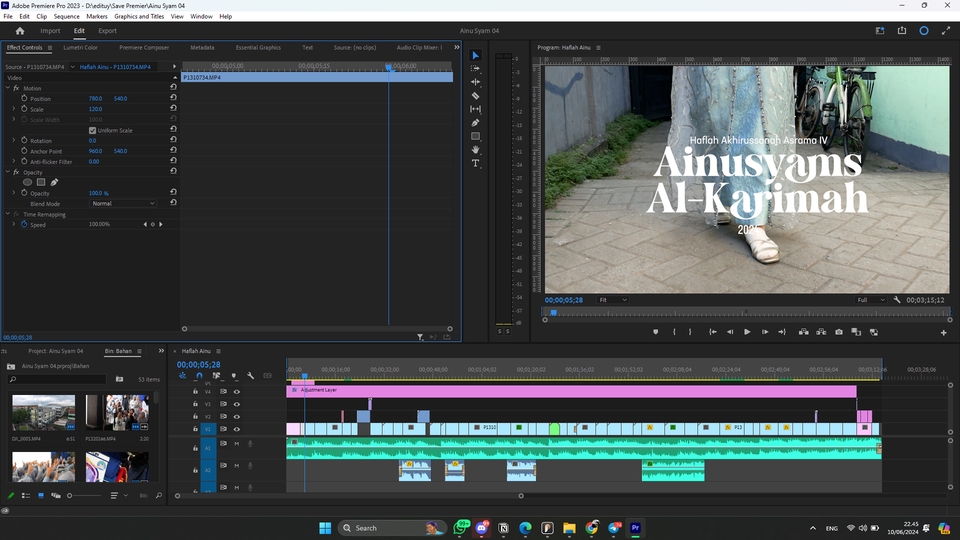Expand the Scale property

(x=13, y=108)
